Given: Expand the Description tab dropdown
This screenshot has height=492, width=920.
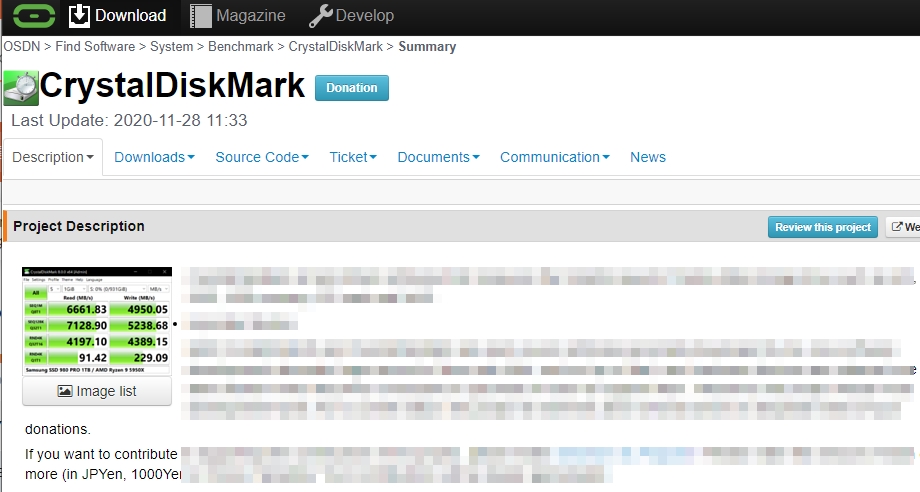Looking at the screenshot, I should pyautogui.click(x=53, y=157).
